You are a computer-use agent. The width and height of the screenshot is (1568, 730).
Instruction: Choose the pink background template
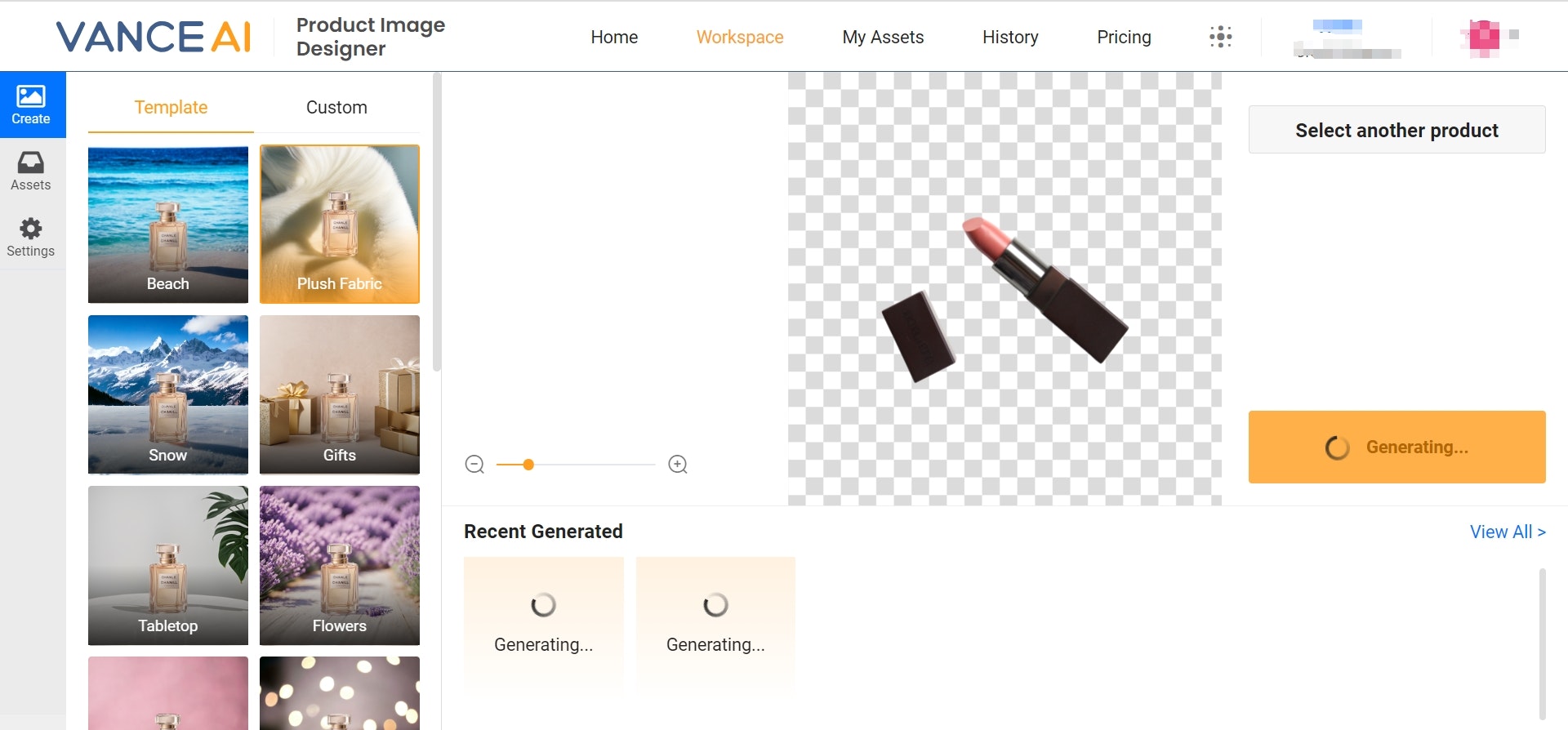[168, 693]
